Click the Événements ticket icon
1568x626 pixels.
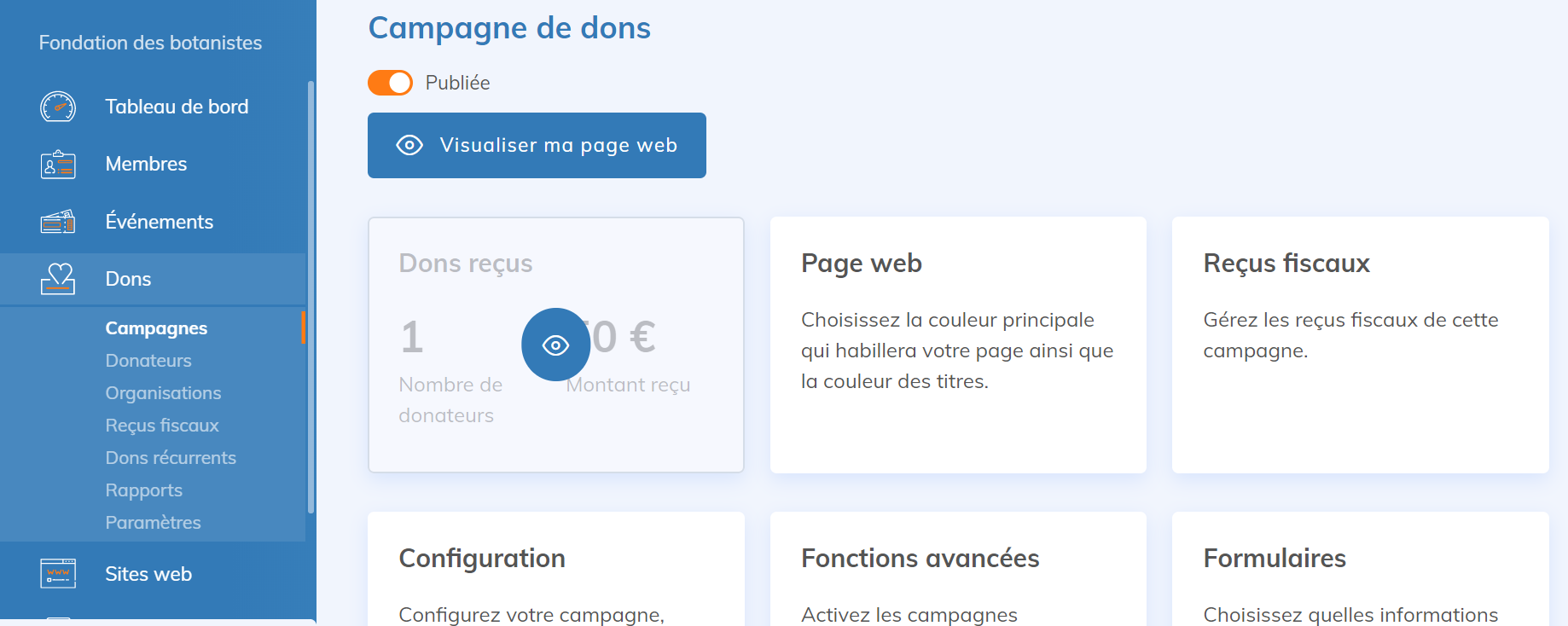(58, 222)
